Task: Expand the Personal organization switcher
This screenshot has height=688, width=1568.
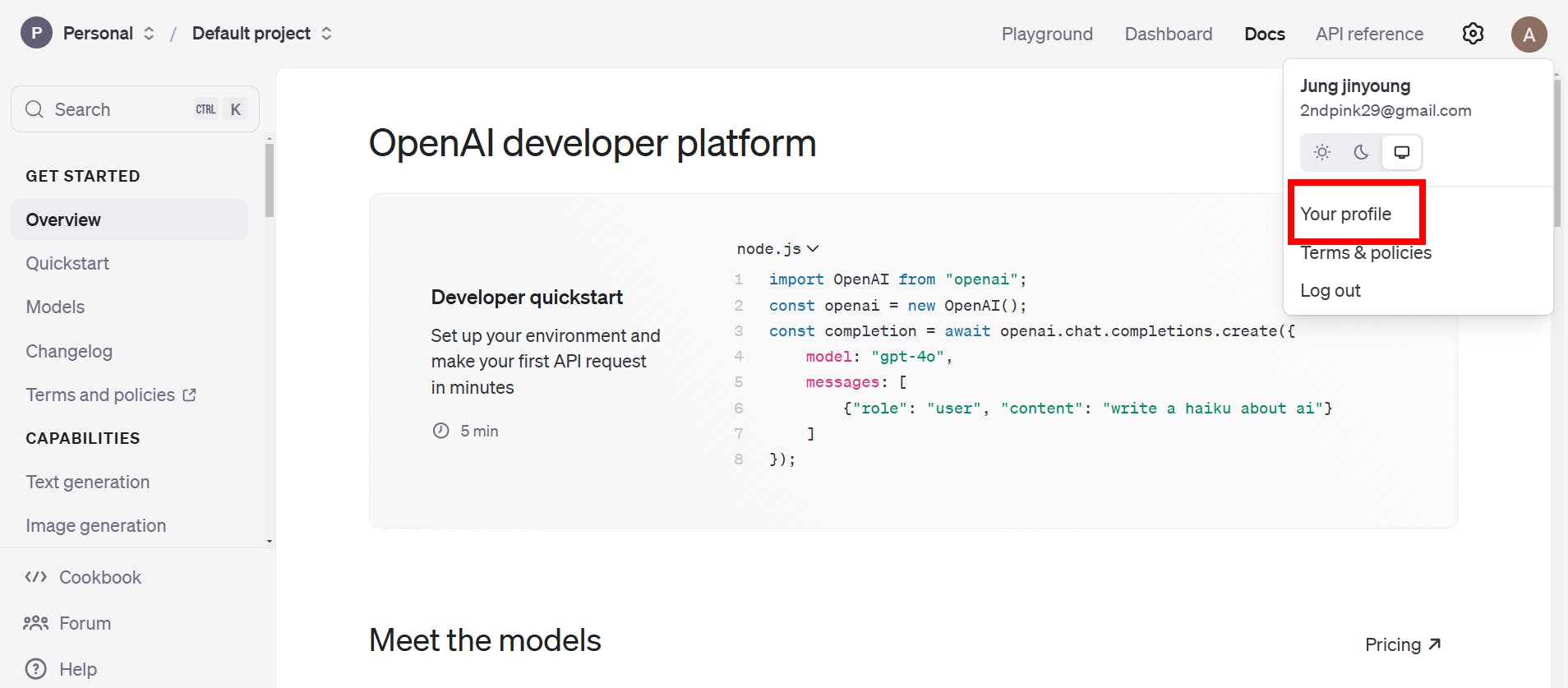Action: (149, 34)
